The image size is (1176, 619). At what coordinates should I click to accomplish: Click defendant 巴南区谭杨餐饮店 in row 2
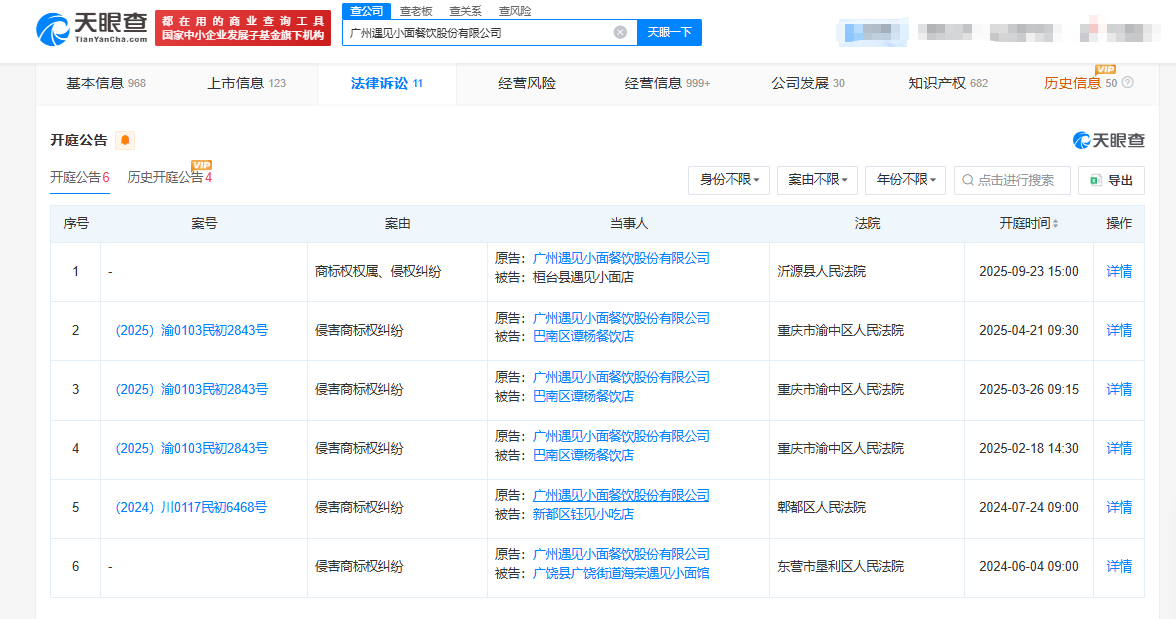pyautogui.click(x=584, y=337)
